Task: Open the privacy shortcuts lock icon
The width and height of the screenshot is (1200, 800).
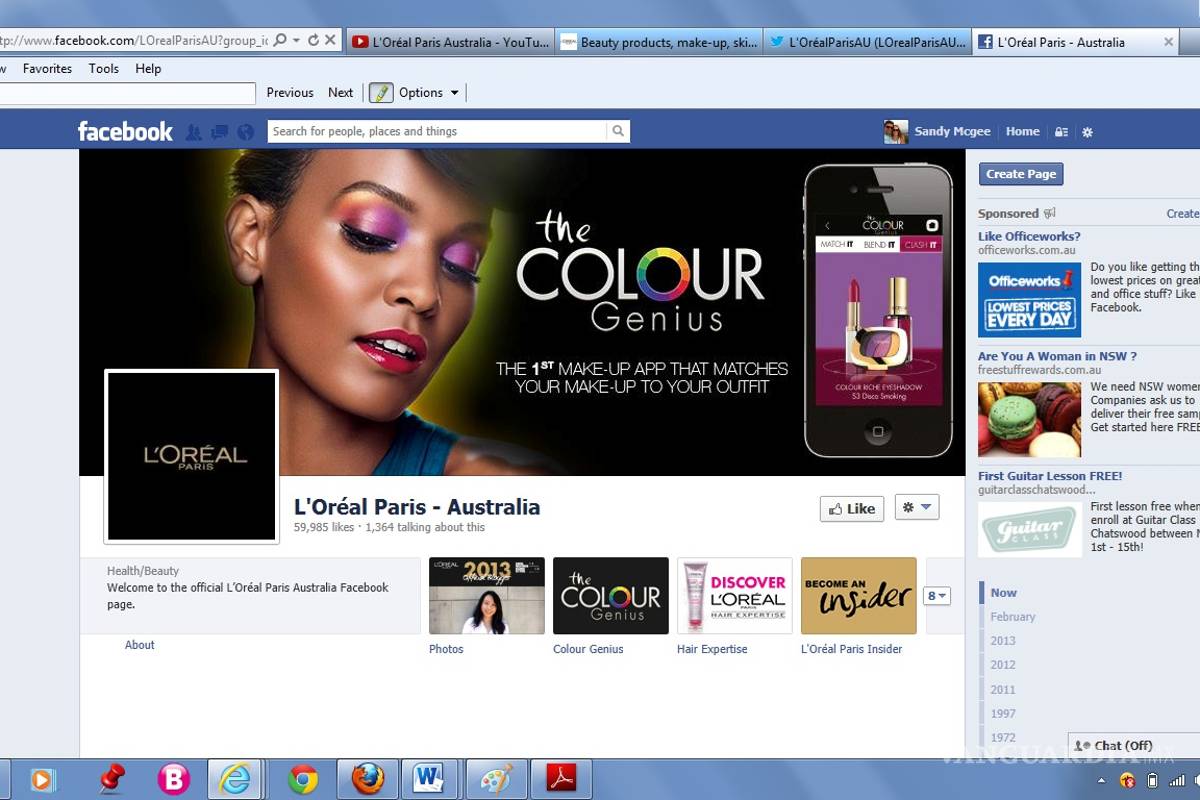Action: [1061, 132]
